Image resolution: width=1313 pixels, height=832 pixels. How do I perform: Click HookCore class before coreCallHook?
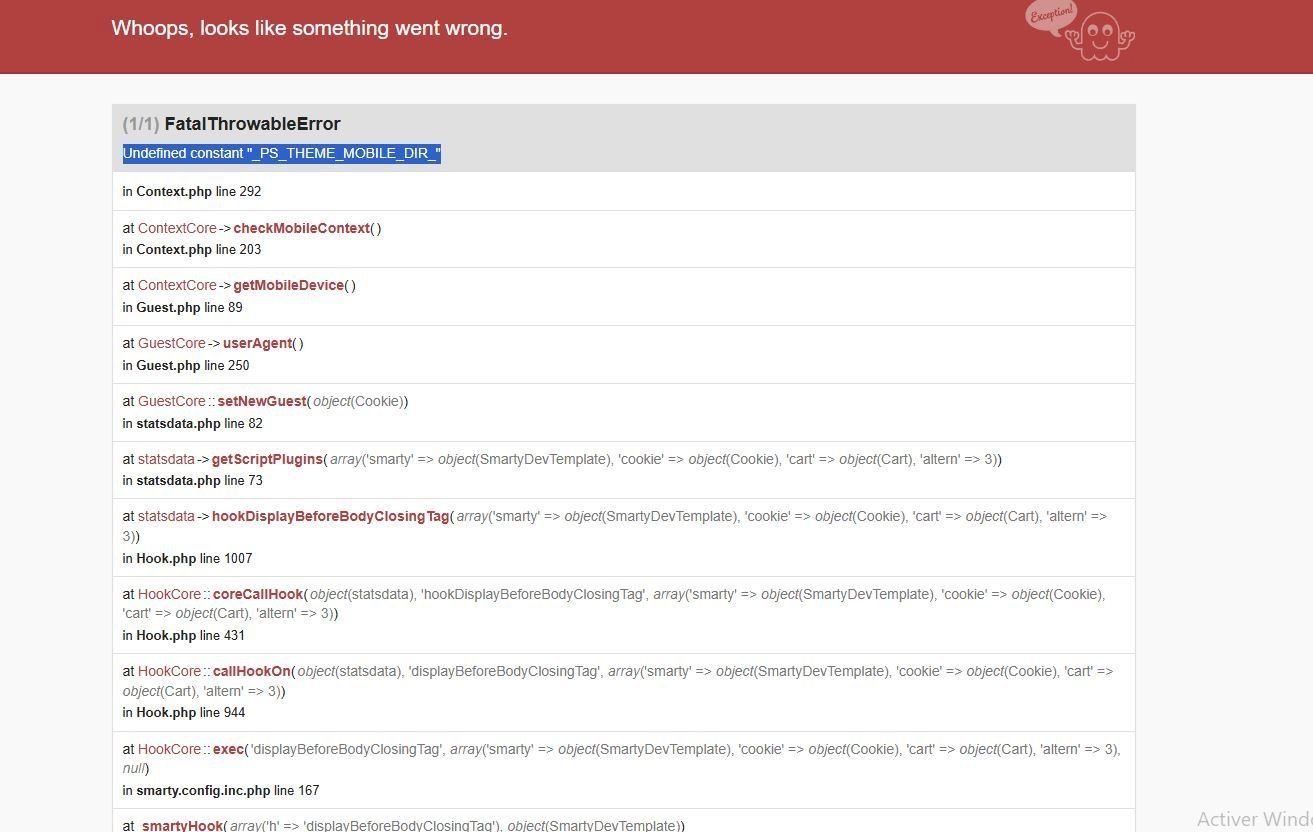[x=169, y=594]
